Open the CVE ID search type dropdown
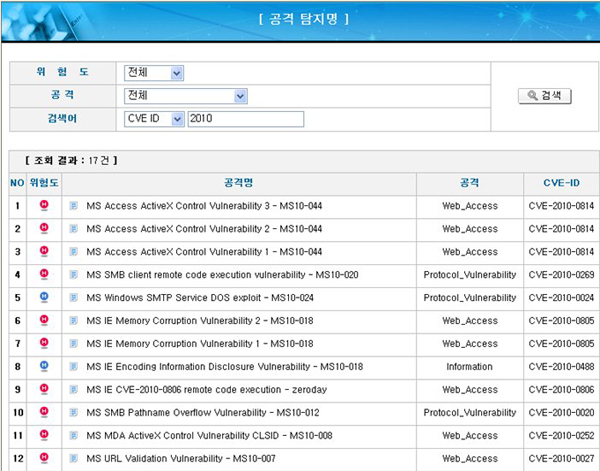Viewport: 600px width, 471px height. click(154, 119)
